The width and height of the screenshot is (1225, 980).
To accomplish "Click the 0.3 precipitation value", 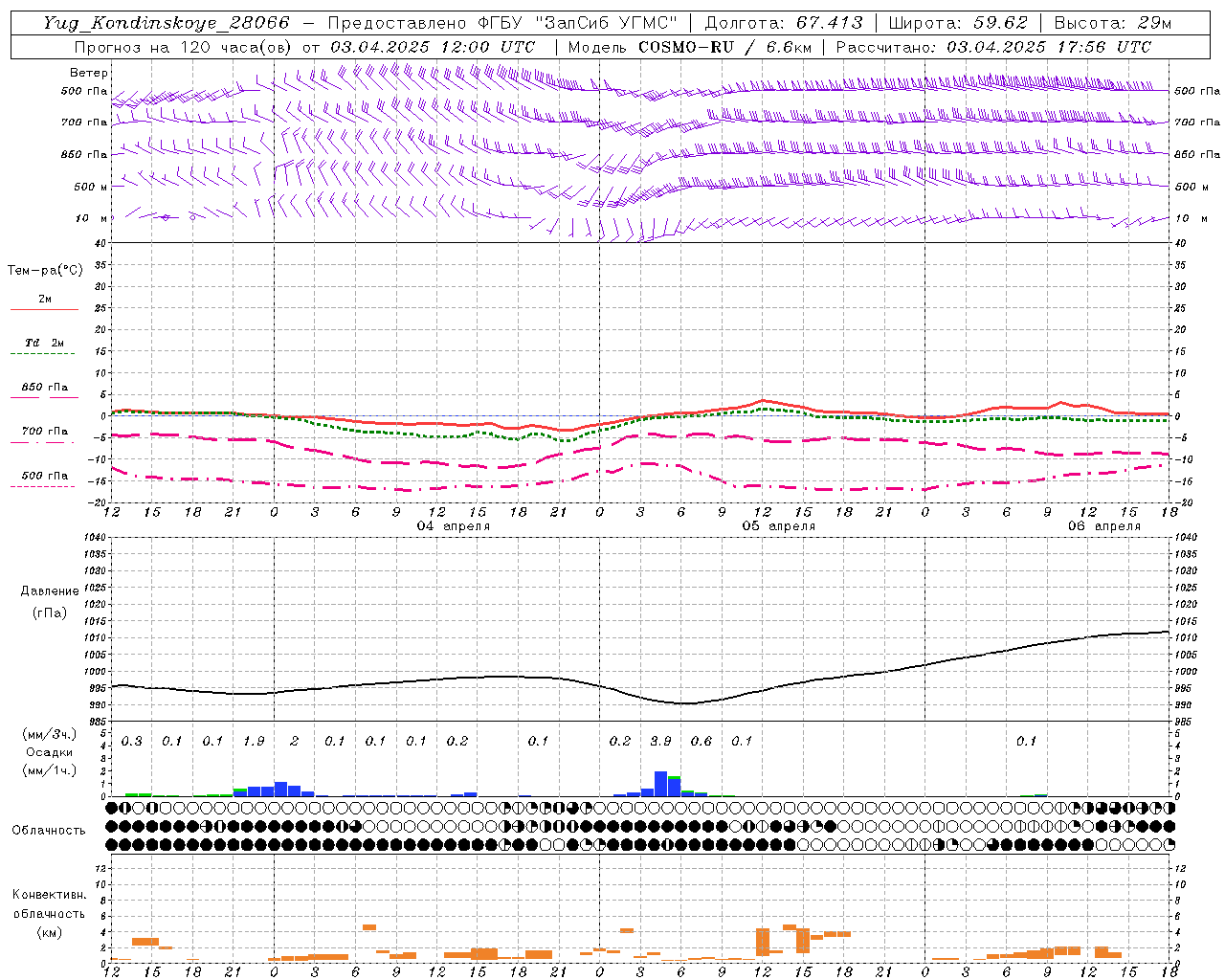I will pyautogui.click(x=131, y=741).
